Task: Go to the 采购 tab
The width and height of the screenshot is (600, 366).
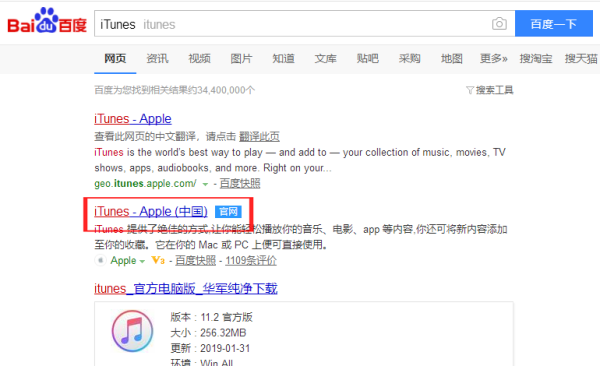Action: pos(410,59)
